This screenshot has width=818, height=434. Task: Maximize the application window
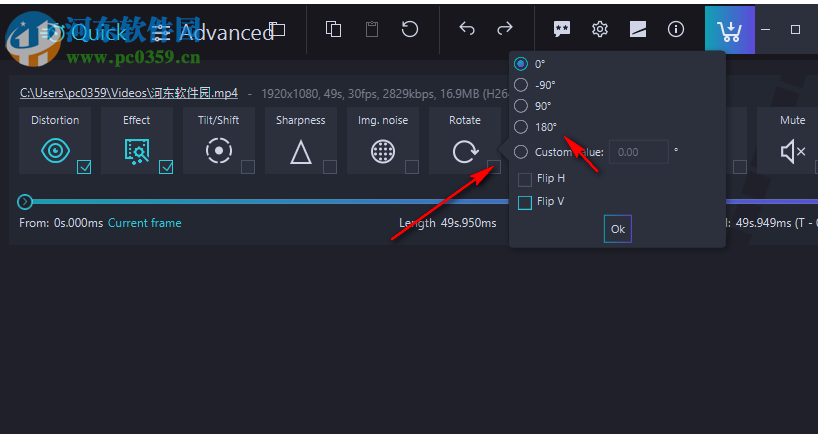click(795, 30)
